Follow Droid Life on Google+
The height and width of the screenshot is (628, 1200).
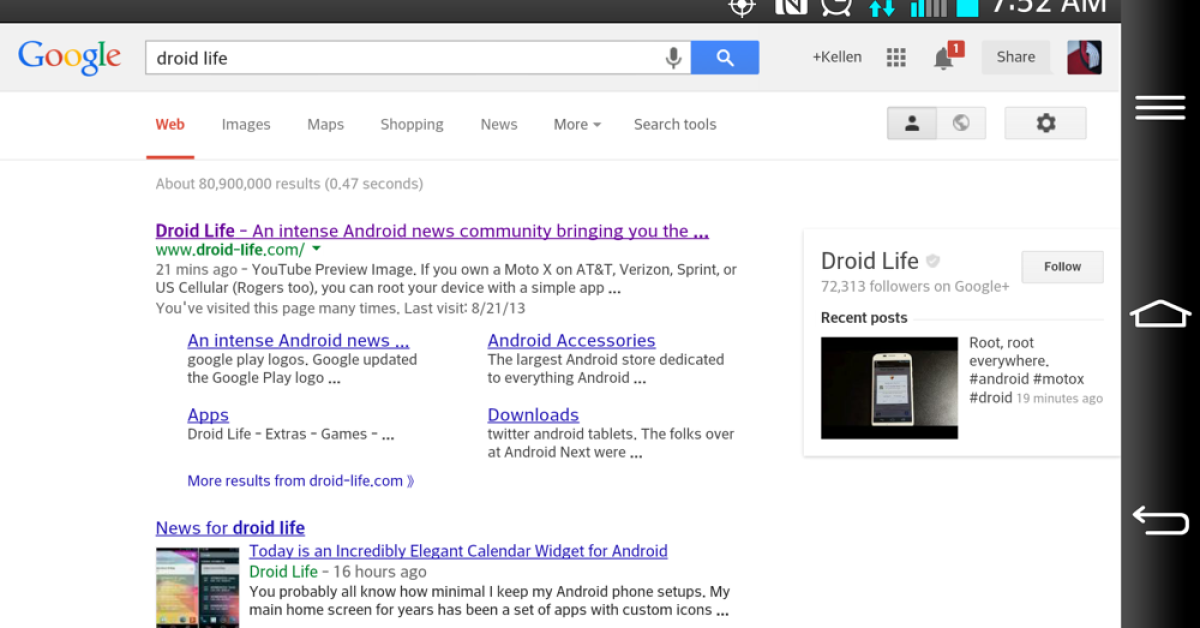coord(1062,267)
